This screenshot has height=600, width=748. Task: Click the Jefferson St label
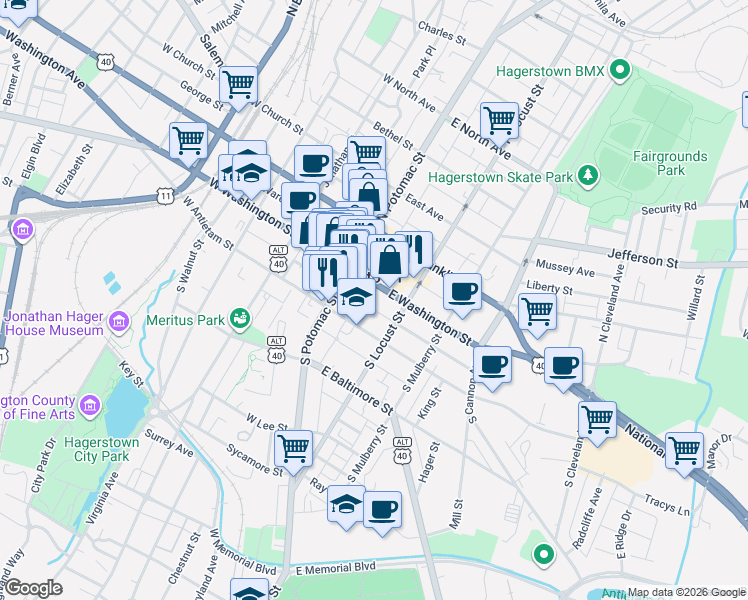(642, 259)
